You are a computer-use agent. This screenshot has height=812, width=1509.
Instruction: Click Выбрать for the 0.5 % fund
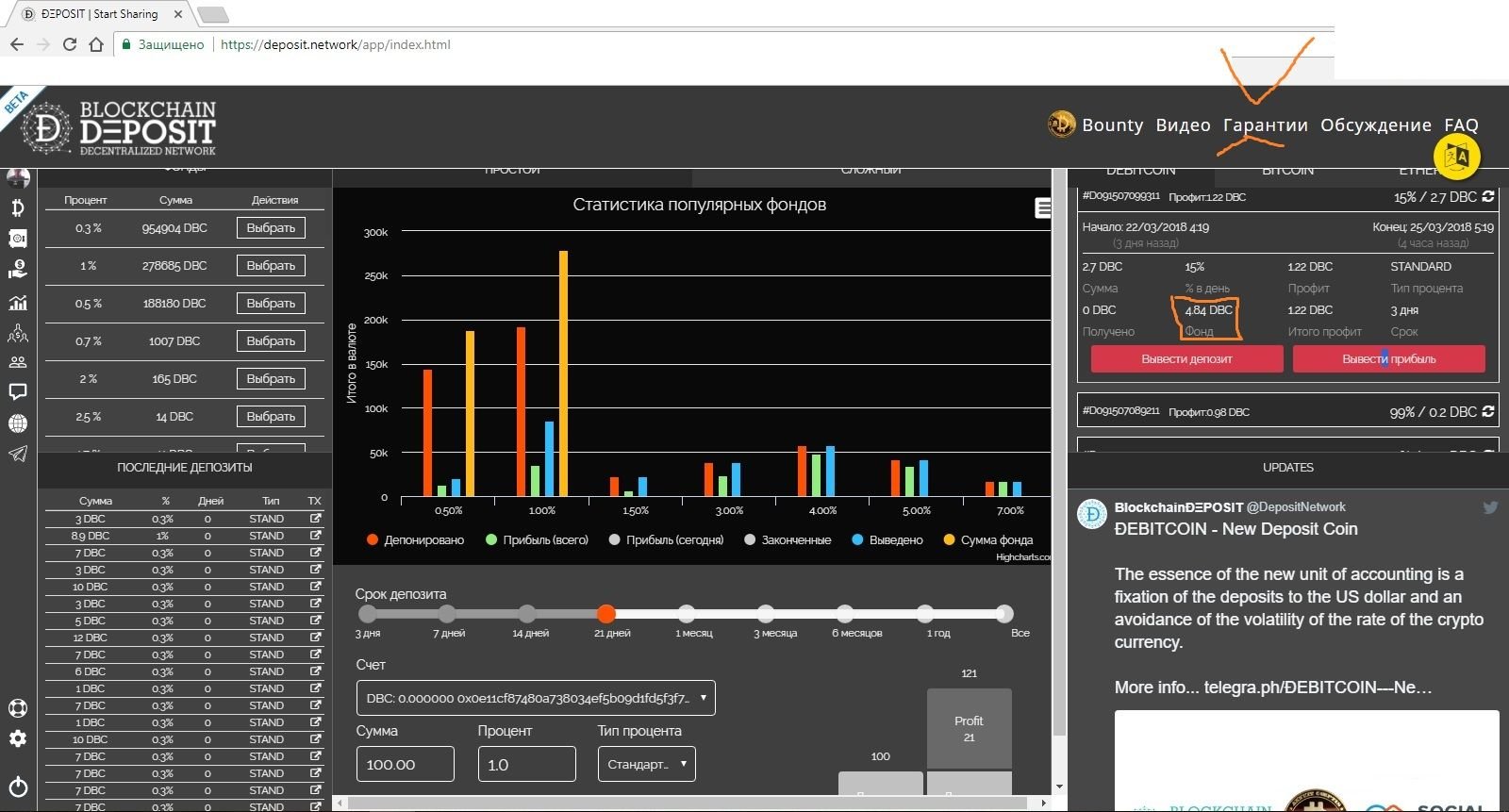tap(271, 303)
